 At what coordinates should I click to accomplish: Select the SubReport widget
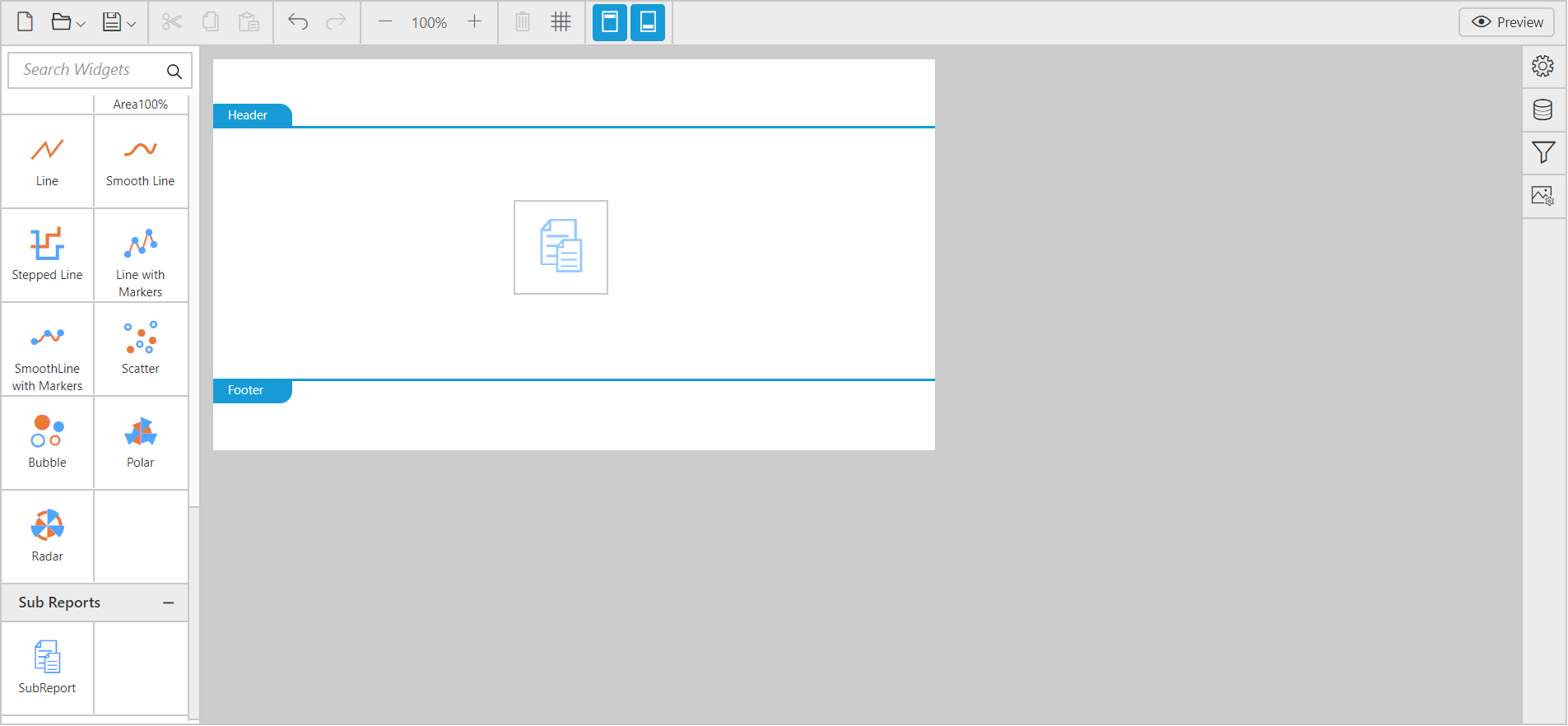[47, 668]
